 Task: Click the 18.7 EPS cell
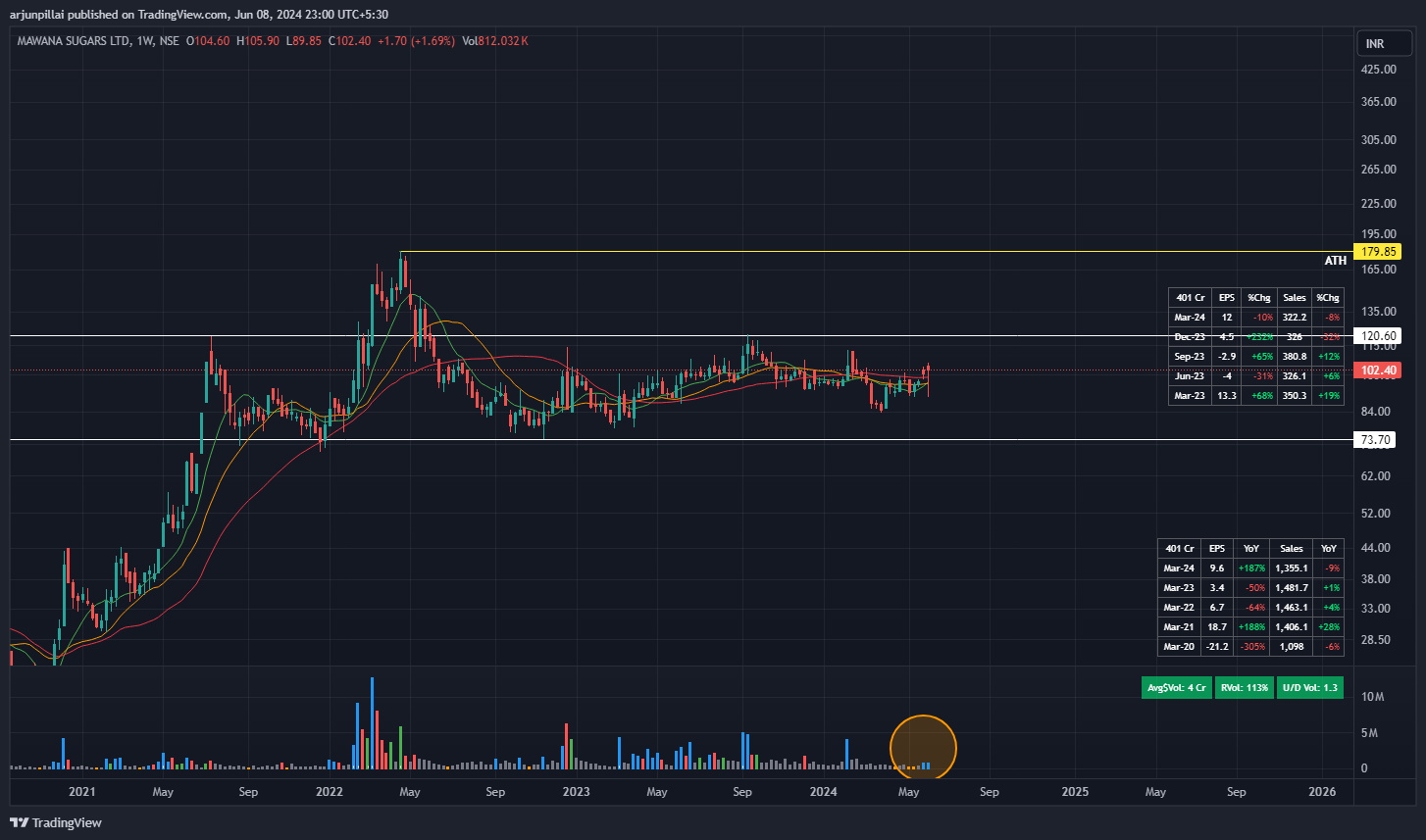click(x=1216, y=627)
